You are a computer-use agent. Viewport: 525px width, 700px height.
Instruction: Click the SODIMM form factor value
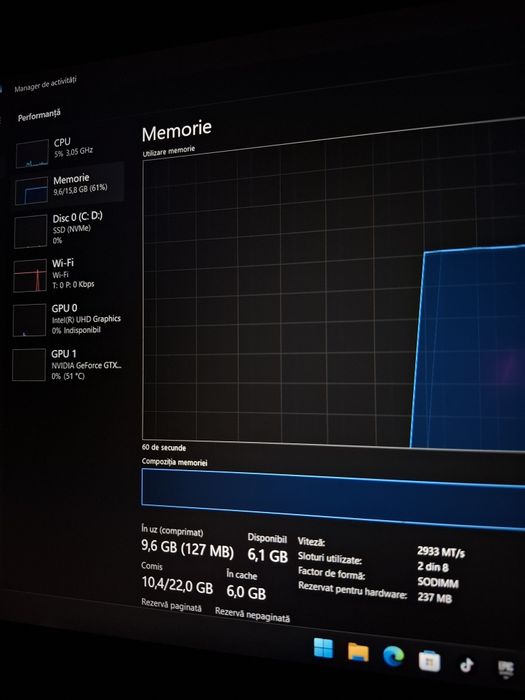pyautogui.click(x=438, y=583)
